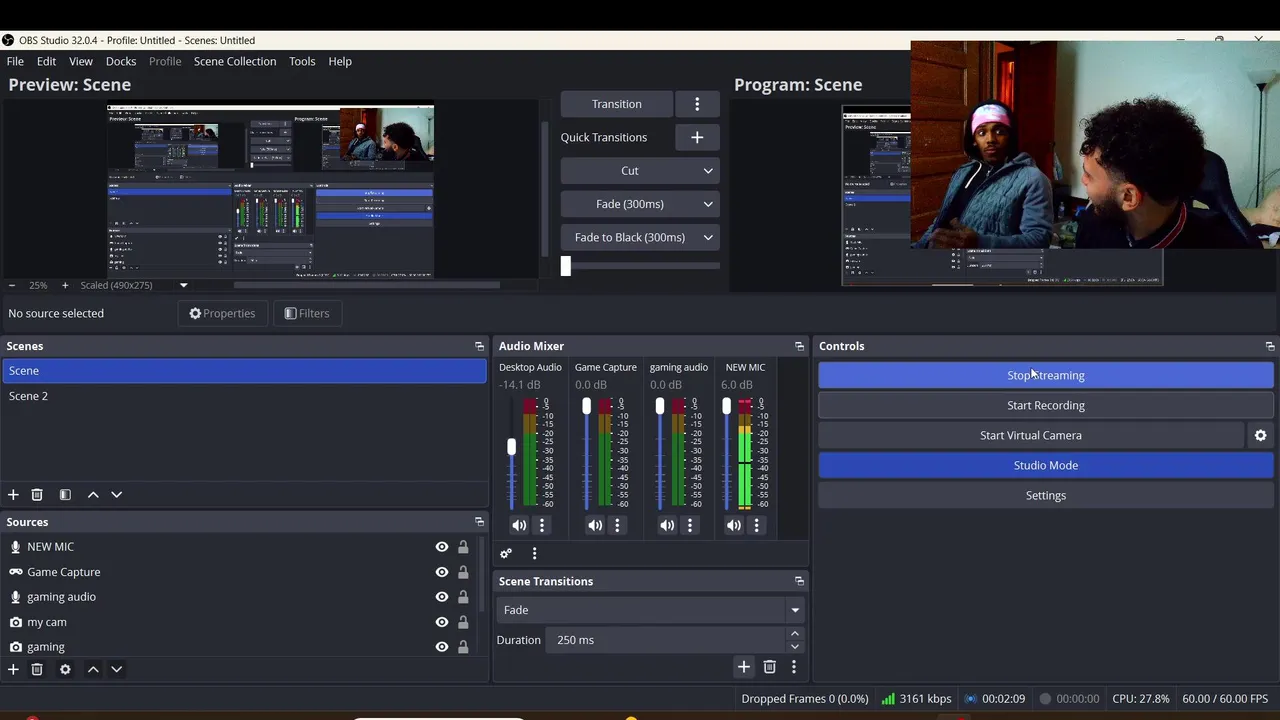Open the Scene Collection menu
Viewport: 1280px width, 720px height.
point(235,61)
